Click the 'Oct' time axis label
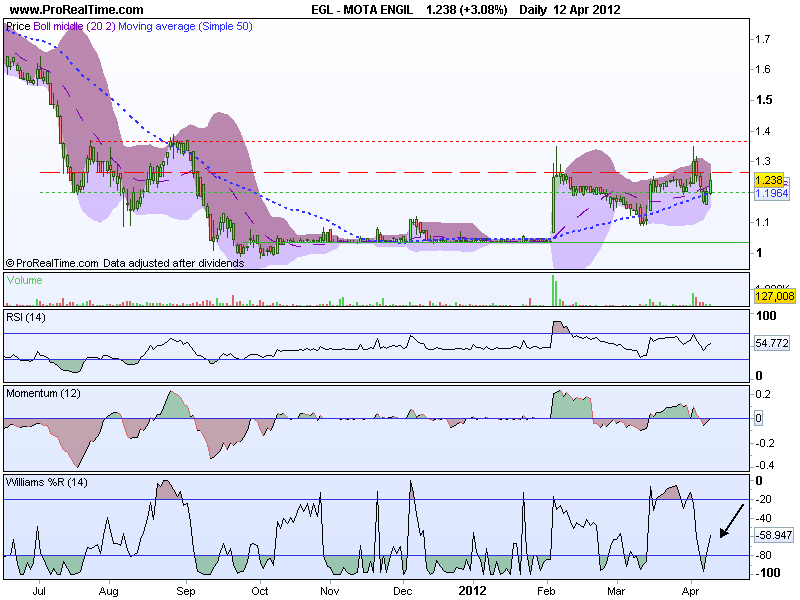Screen dimensions: 800x600 click(260, 591)
